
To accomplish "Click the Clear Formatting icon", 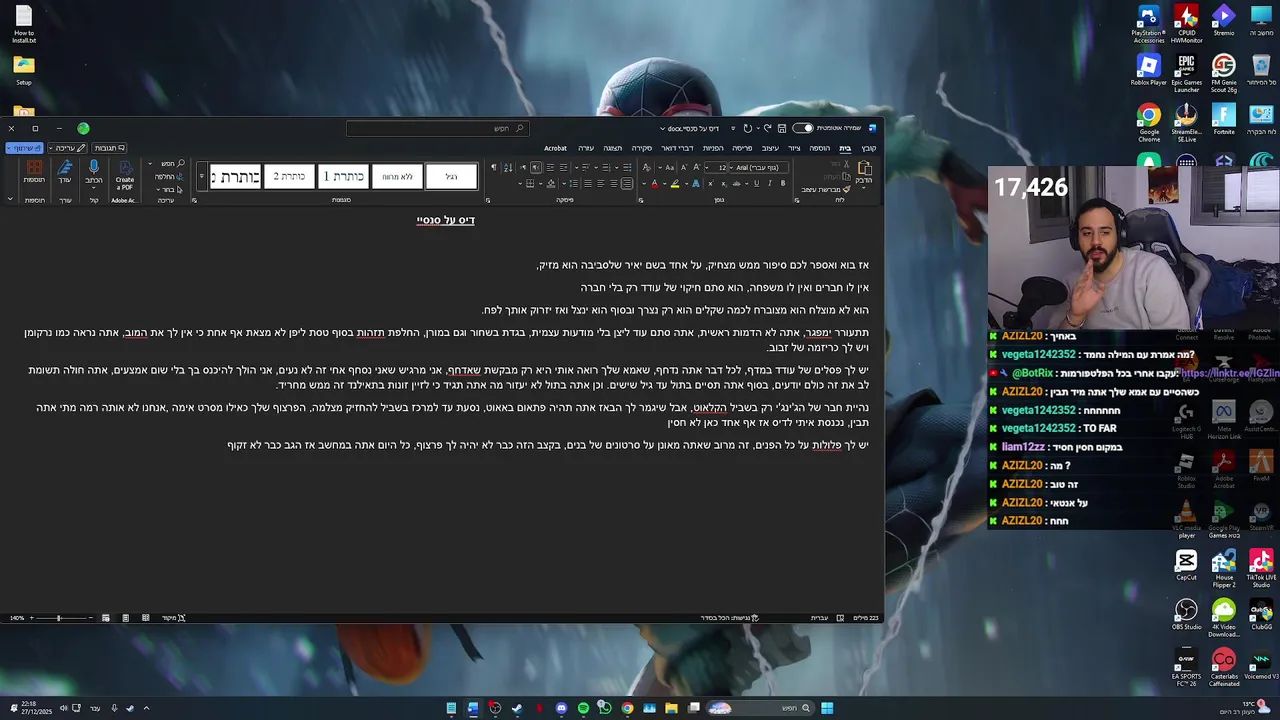I will click(x=646, y=167).
